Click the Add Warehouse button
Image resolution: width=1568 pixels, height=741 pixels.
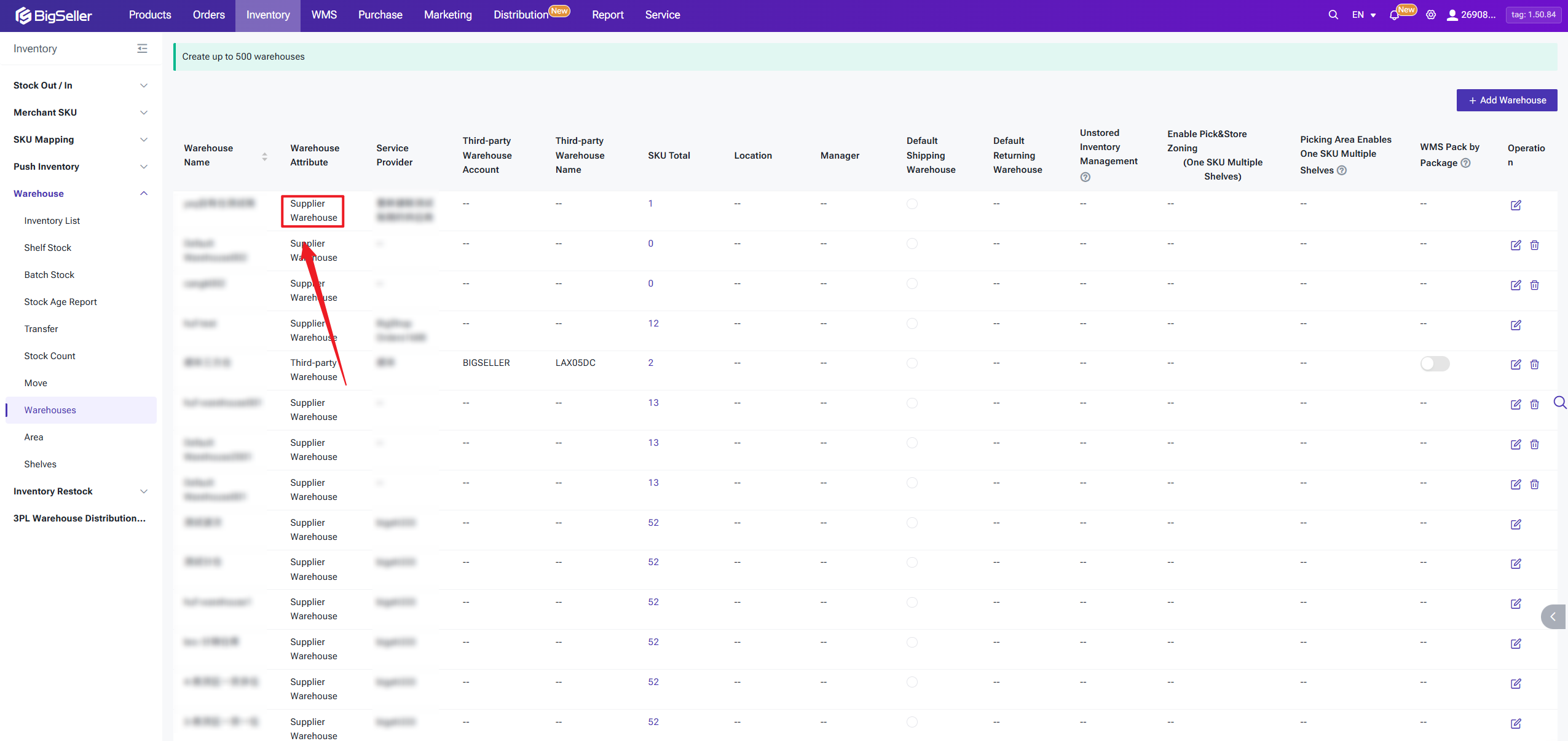click(x=1507, y=100)
